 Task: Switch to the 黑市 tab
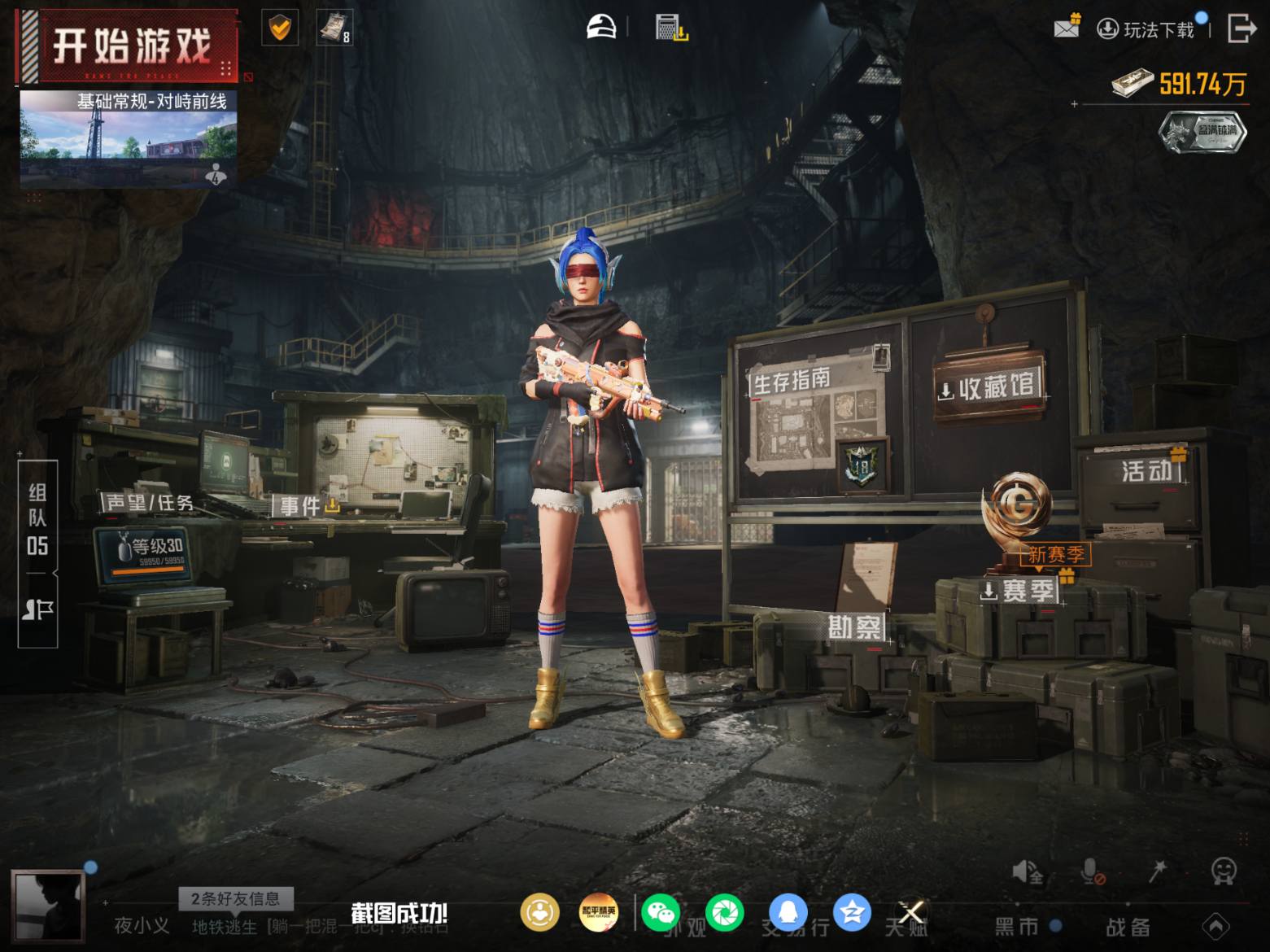[1017, 926]
